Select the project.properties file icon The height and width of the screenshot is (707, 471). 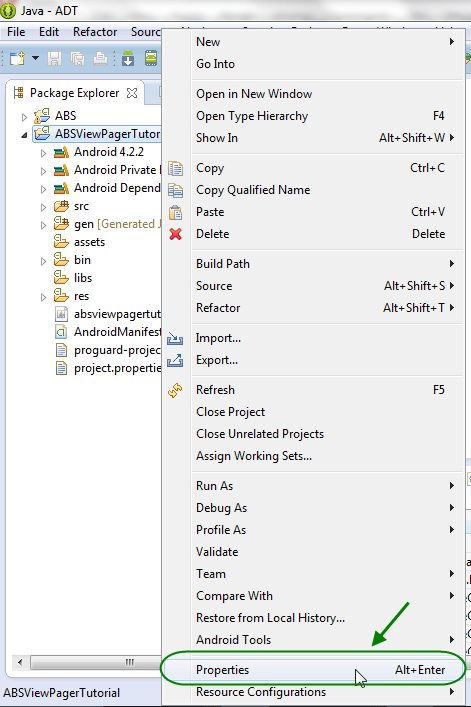coord(61,368)
